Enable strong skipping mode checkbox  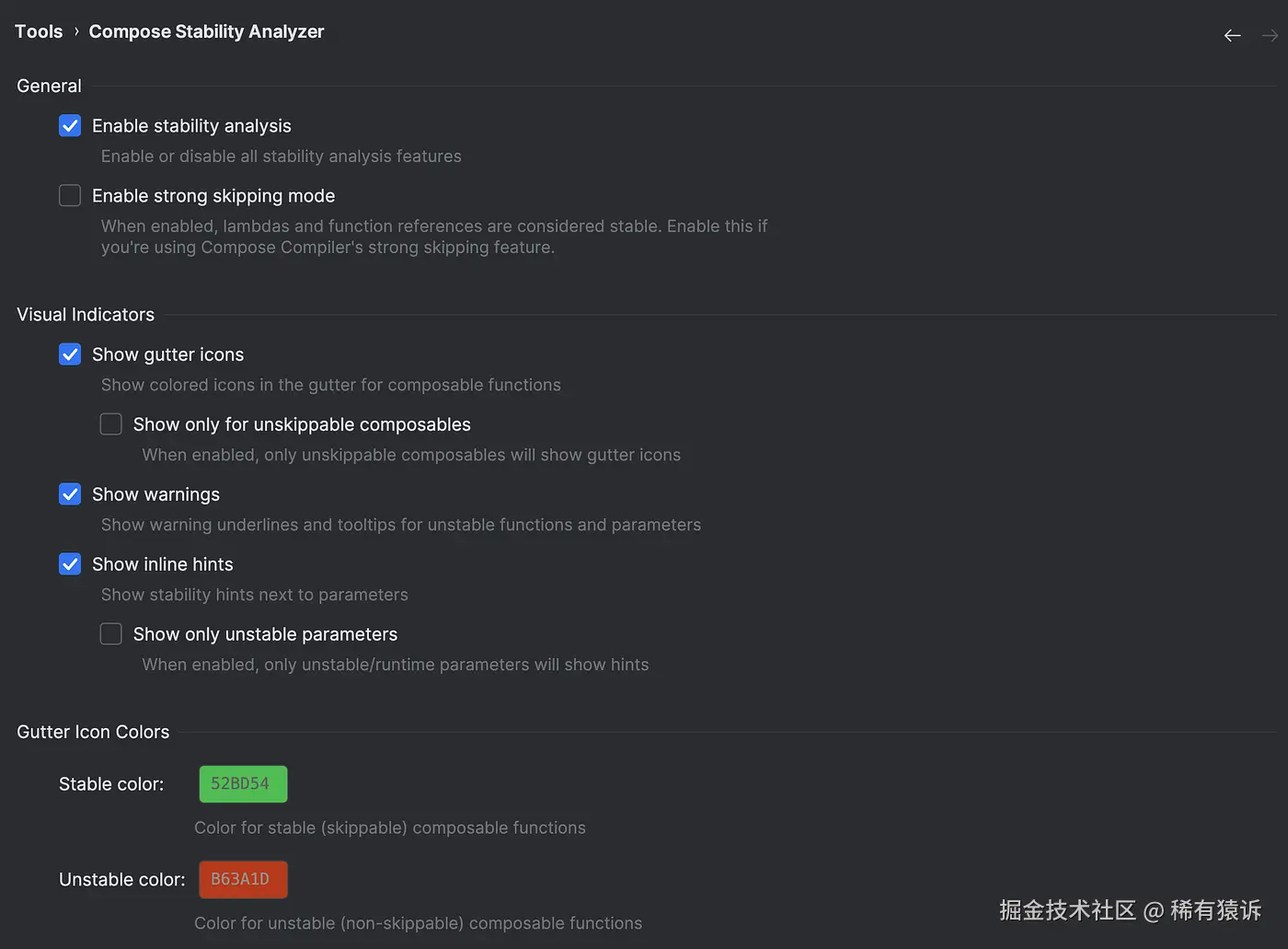pos(70,196)
